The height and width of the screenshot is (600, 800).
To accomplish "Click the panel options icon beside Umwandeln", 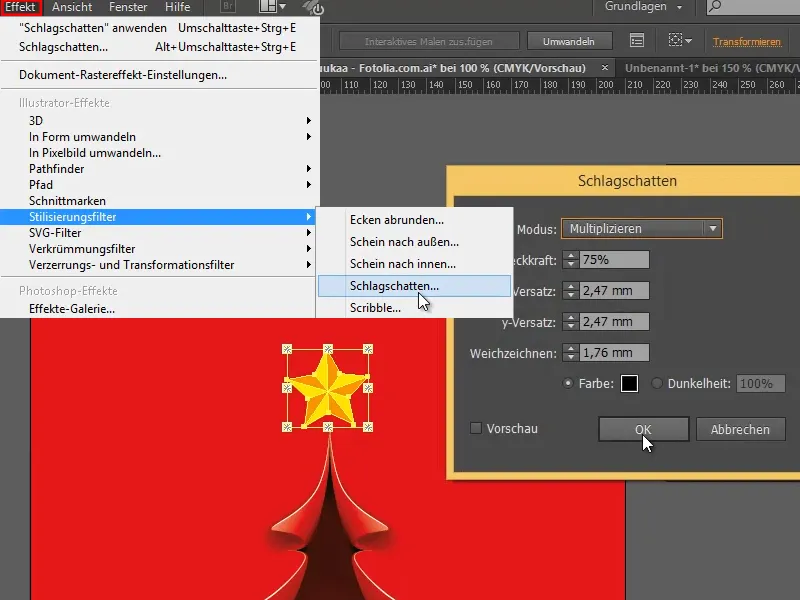I will click(x=637, y=41).
